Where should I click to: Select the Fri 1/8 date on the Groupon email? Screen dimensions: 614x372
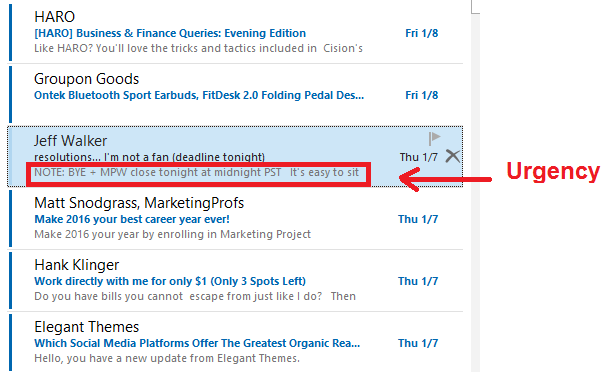click(x=422, y=96)
